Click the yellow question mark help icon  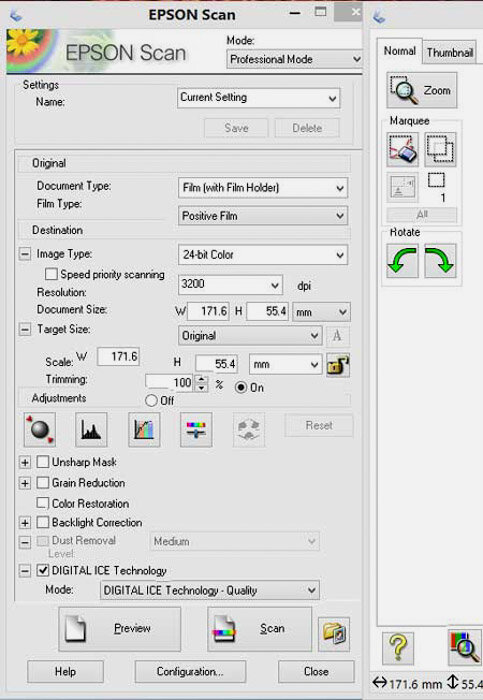point(398,648)
